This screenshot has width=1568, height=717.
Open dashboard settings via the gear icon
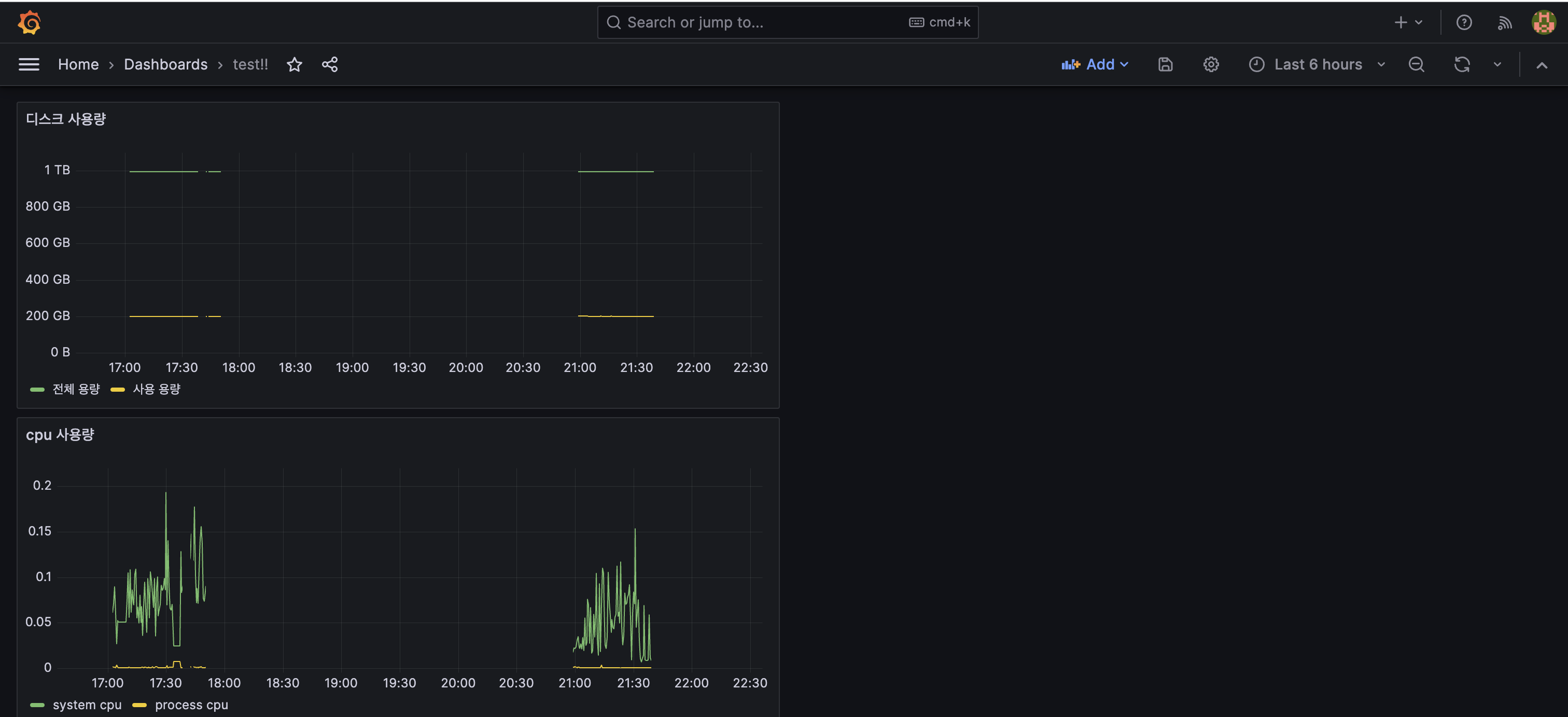pyautogui.click(x=1211, y=64)
